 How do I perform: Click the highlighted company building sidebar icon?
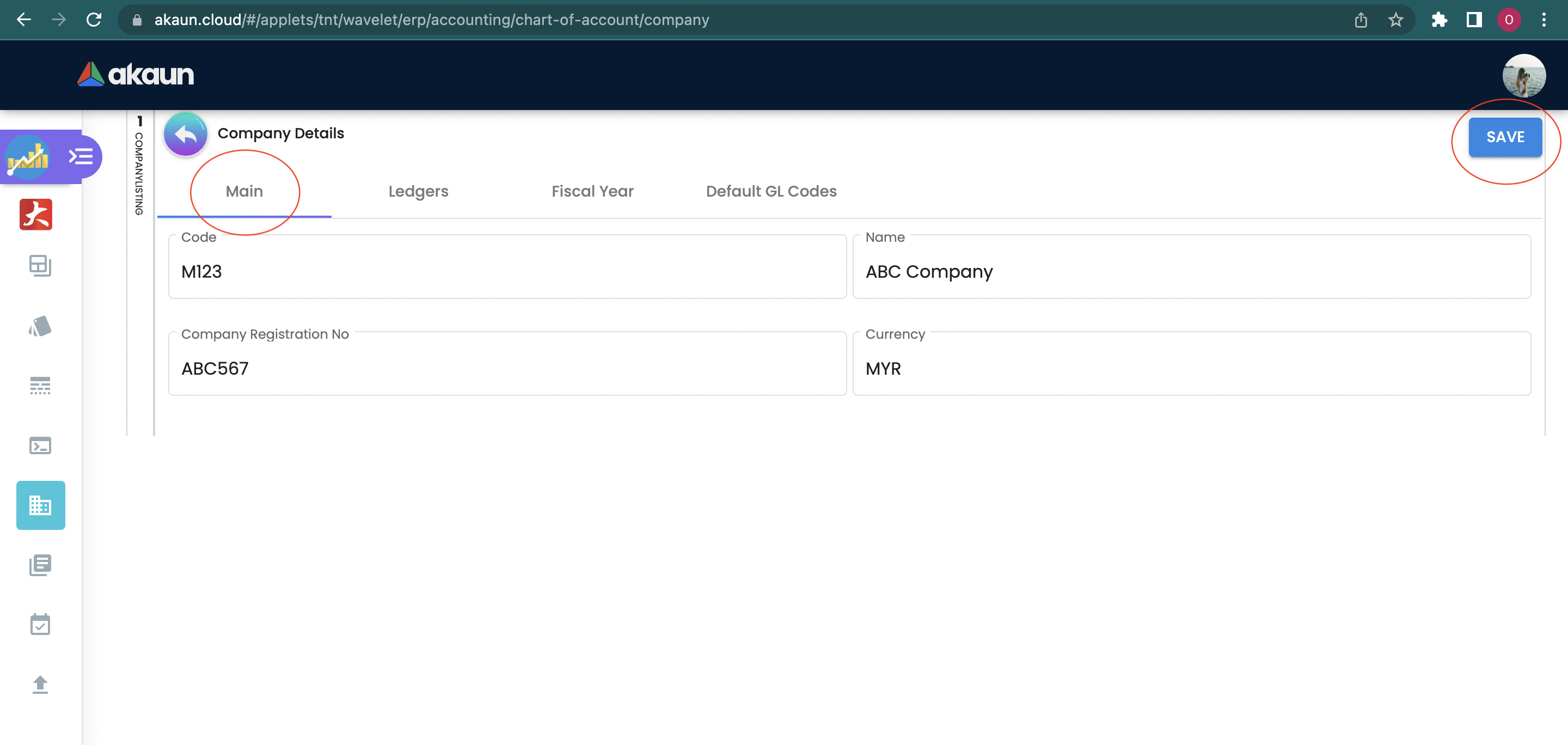coord(40,505)
